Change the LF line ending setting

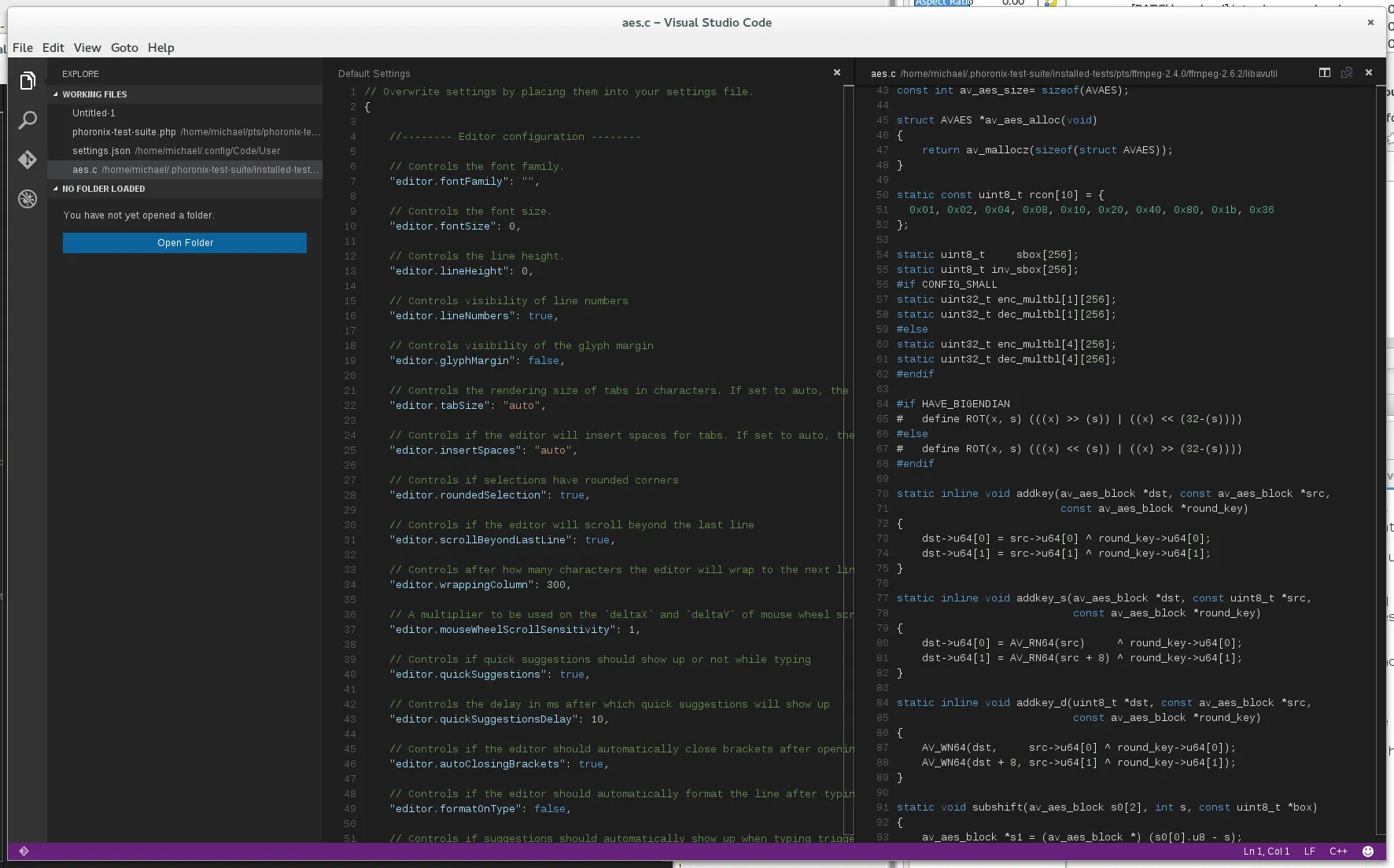1309,851
